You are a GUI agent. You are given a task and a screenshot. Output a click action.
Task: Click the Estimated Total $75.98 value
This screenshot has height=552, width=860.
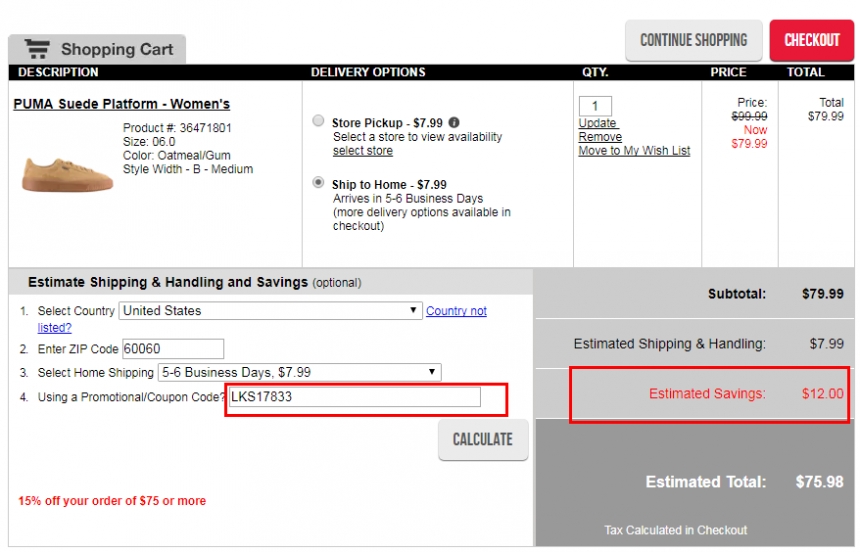[x=819, y=482]
